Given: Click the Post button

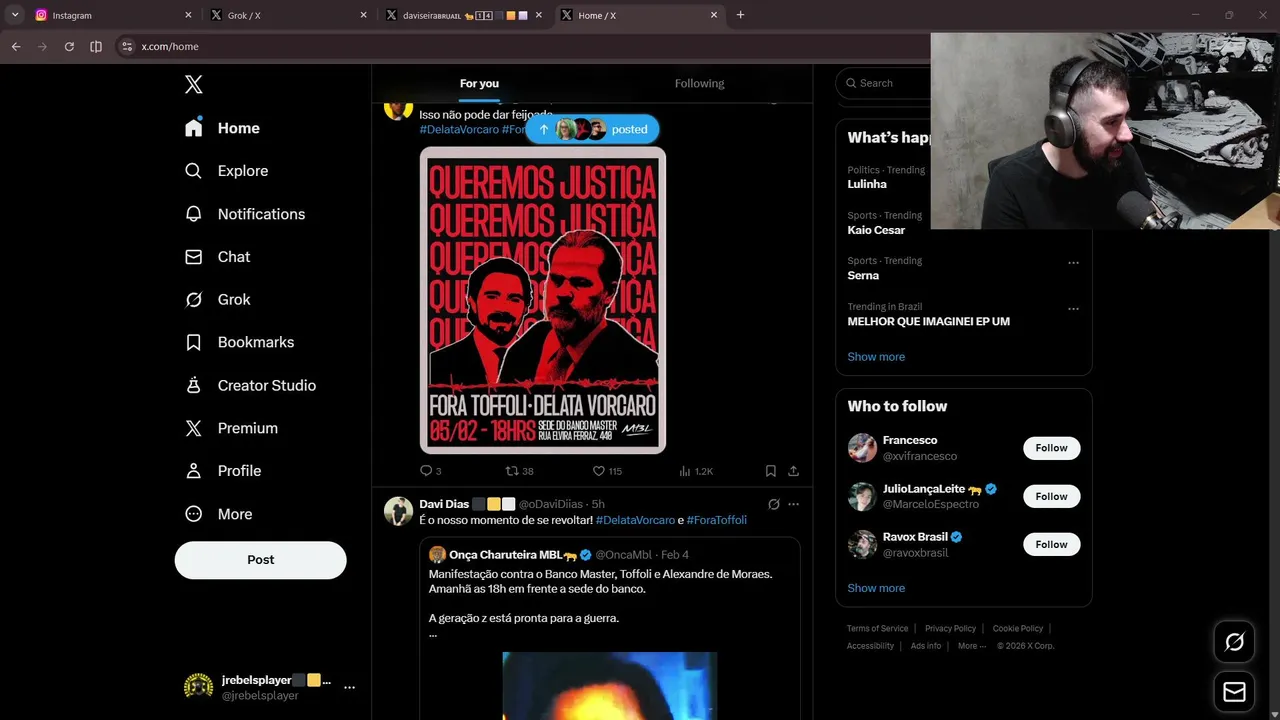Looking at the screenshot, I should [x=260, y=560].
